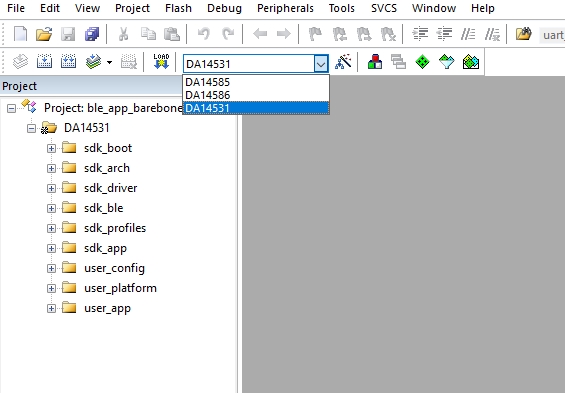Click the New file icon
Image resolution: width=565 pixels, height=393 pixels.
pyautogui.click(x=20, y=34)
